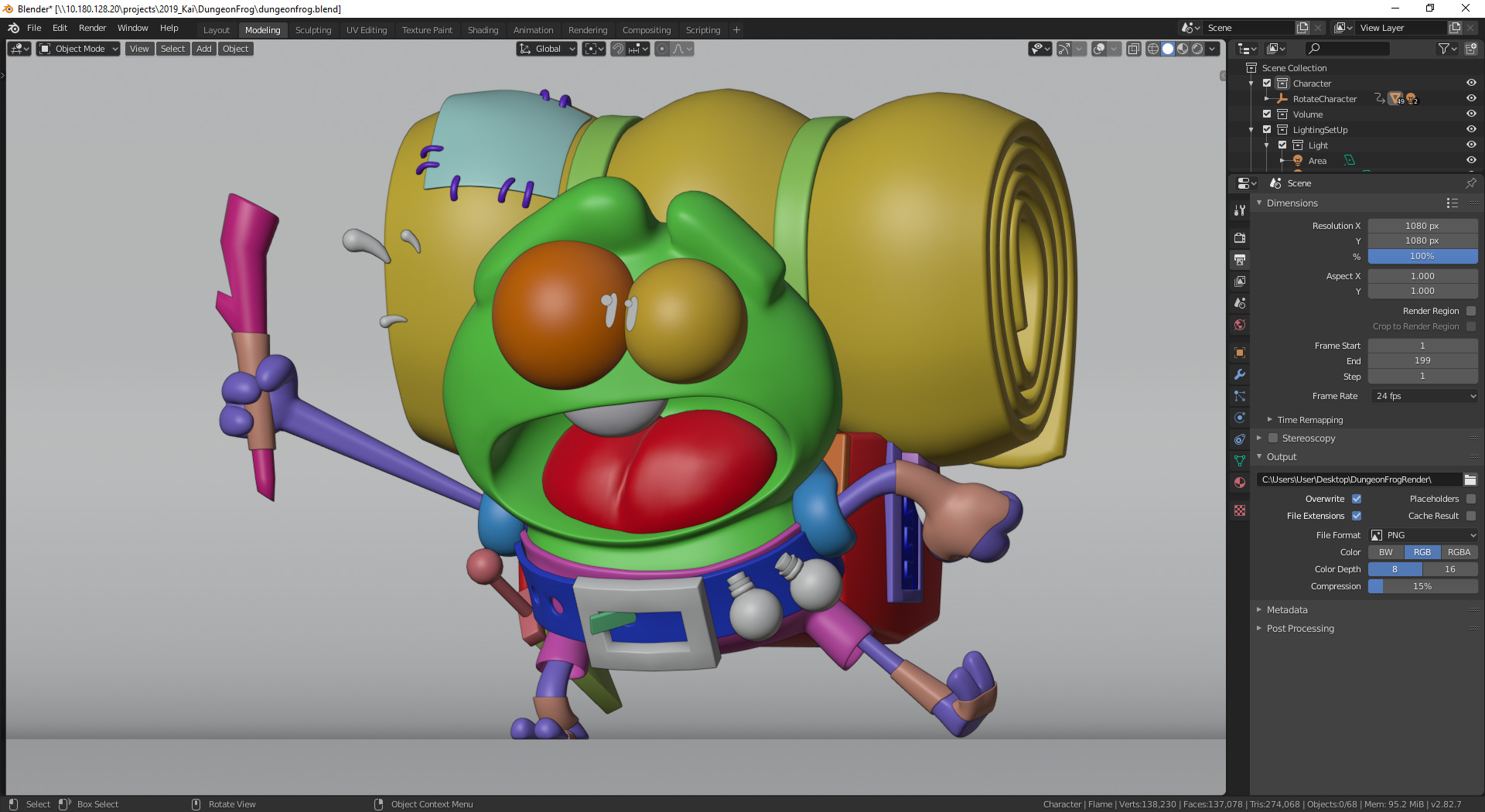The image size is (1485, 812).
Task: Click the Add button in viewport header
Action: (203, 49)
